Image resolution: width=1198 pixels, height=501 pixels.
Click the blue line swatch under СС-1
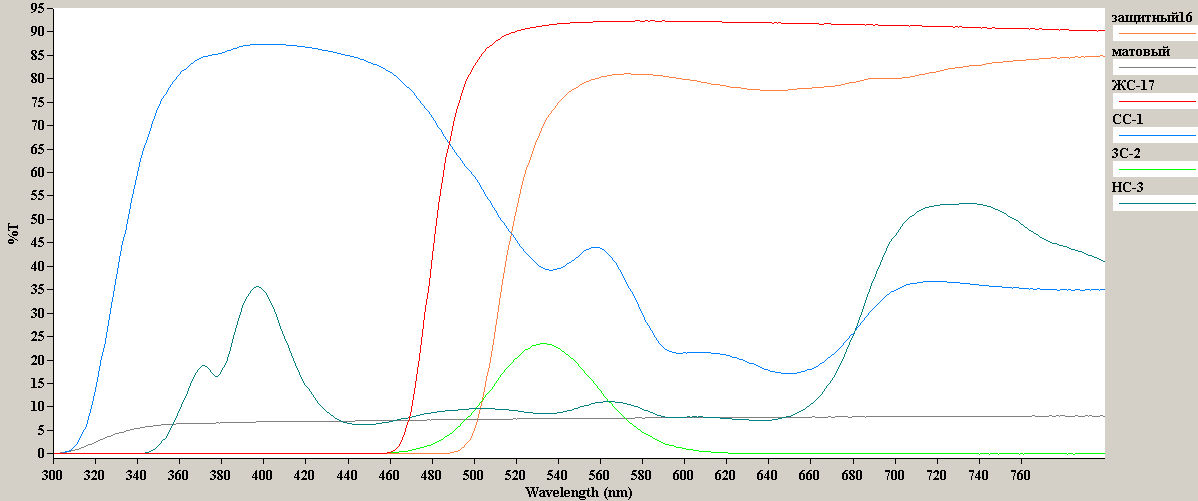click(1156, 135)
